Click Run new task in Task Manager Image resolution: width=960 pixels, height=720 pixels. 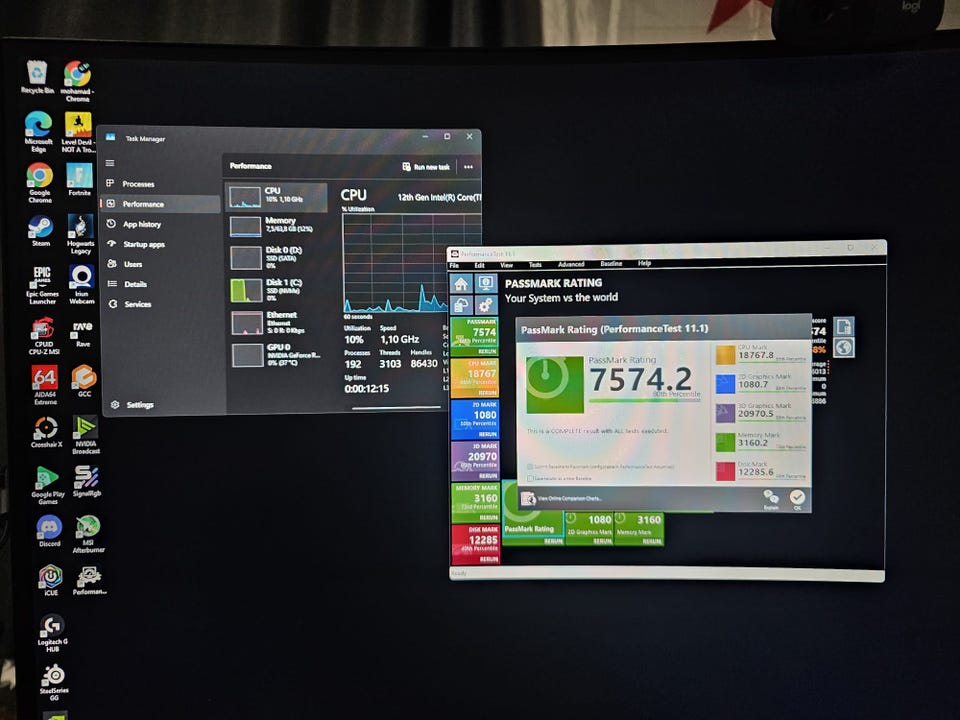click(x=426, y=167)
